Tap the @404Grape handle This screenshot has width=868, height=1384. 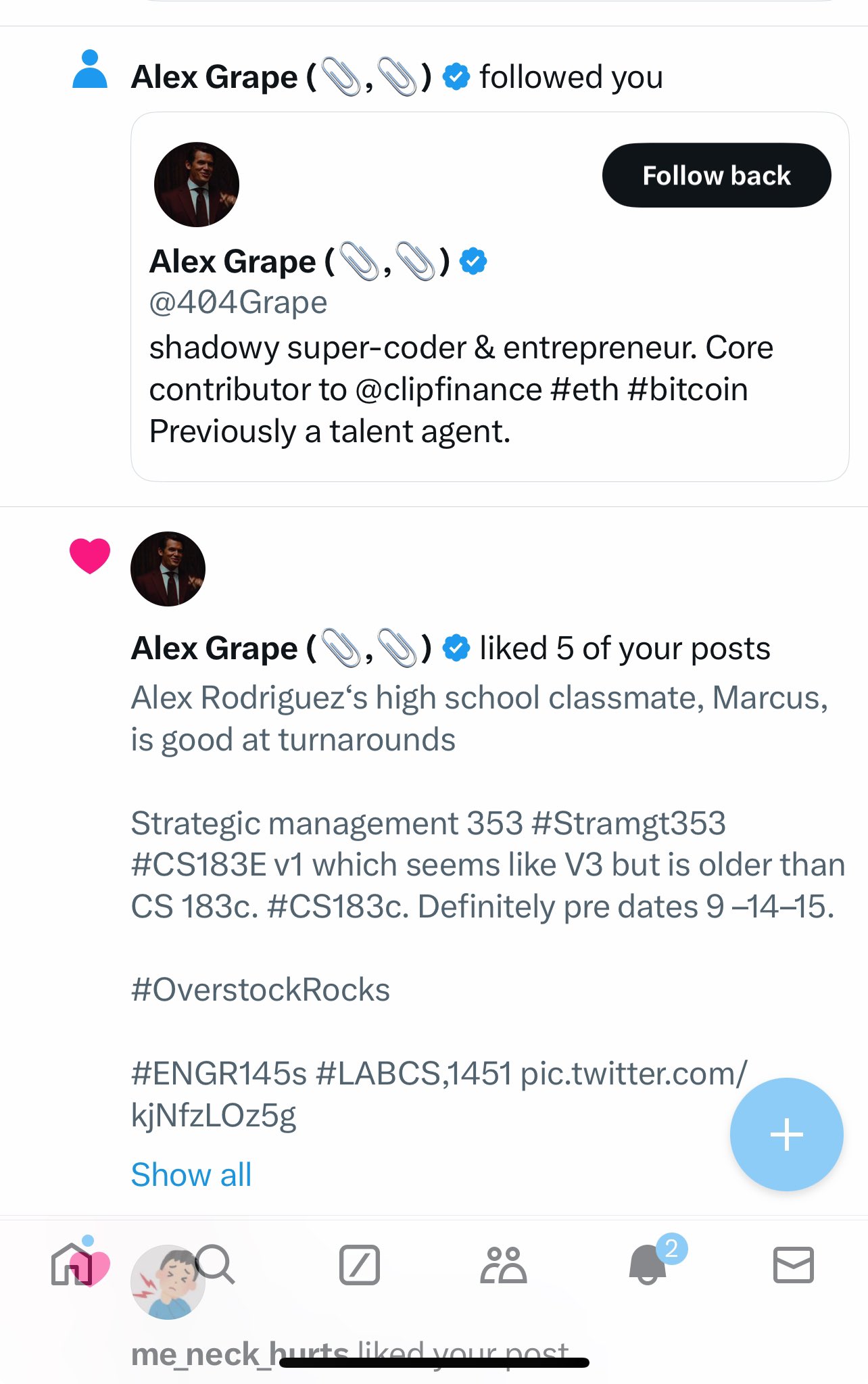click(238, 302)
